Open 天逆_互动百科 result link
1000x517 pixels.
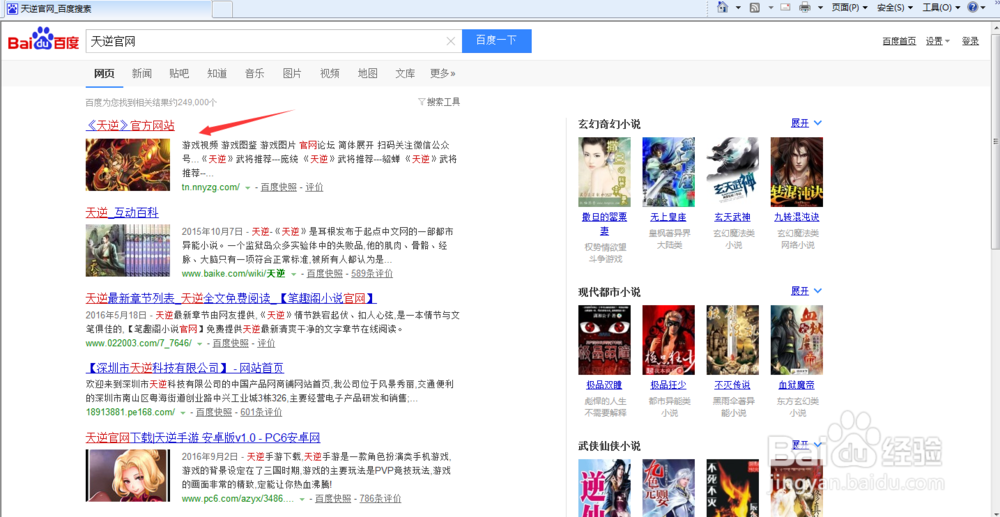[x=122, y=212]
